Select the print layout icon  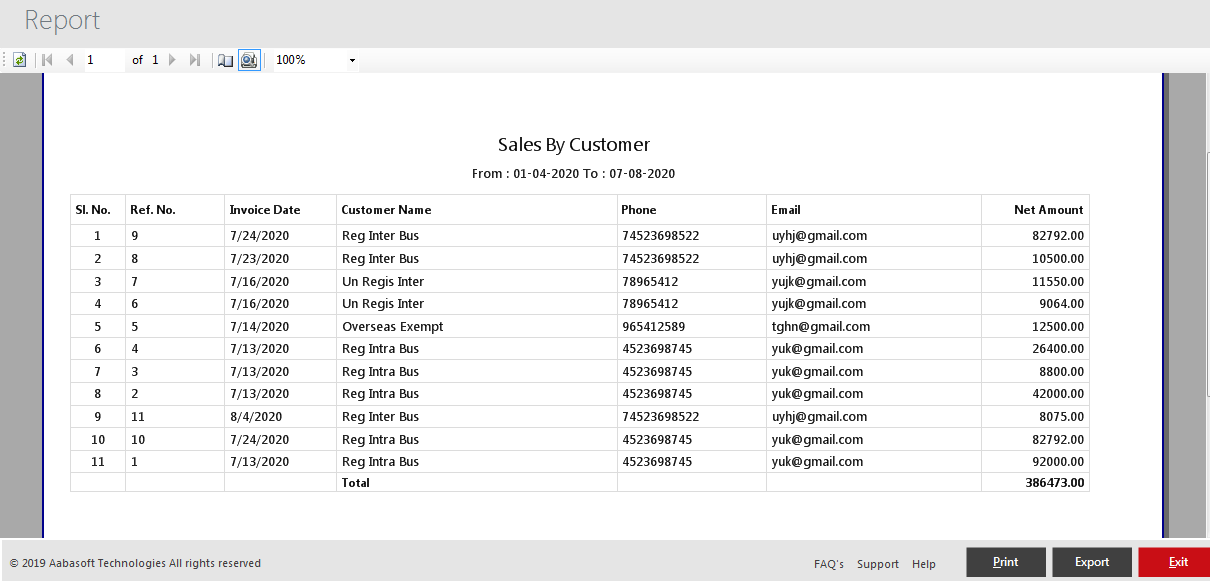coord(225,60)
